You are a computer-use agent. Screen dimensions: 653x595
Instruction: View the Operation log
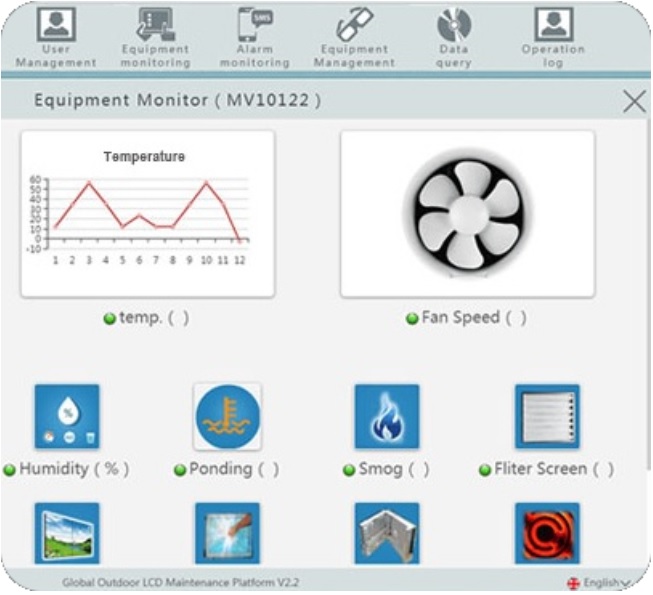[553, 37]
